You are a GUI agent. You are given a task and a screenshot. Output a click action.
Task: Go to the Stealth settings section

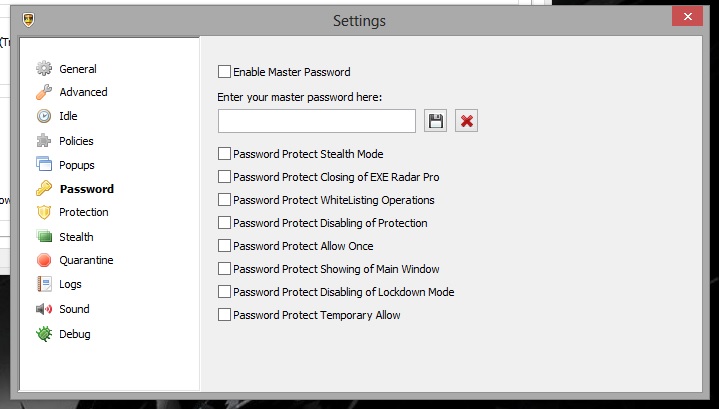click(76, 237)
